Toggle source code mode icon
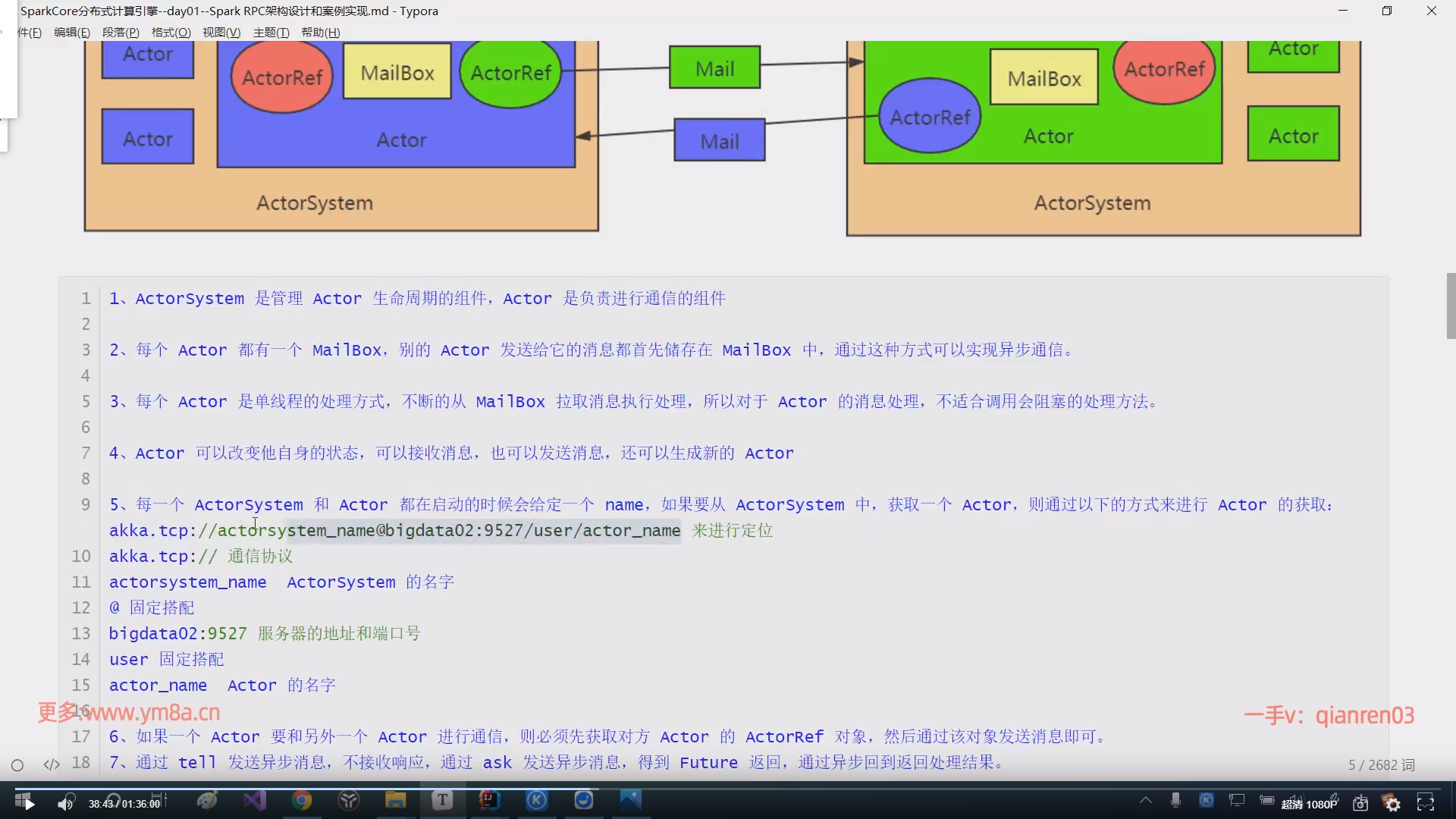This screenshot has height=819, width=1456. pos(52,764)
